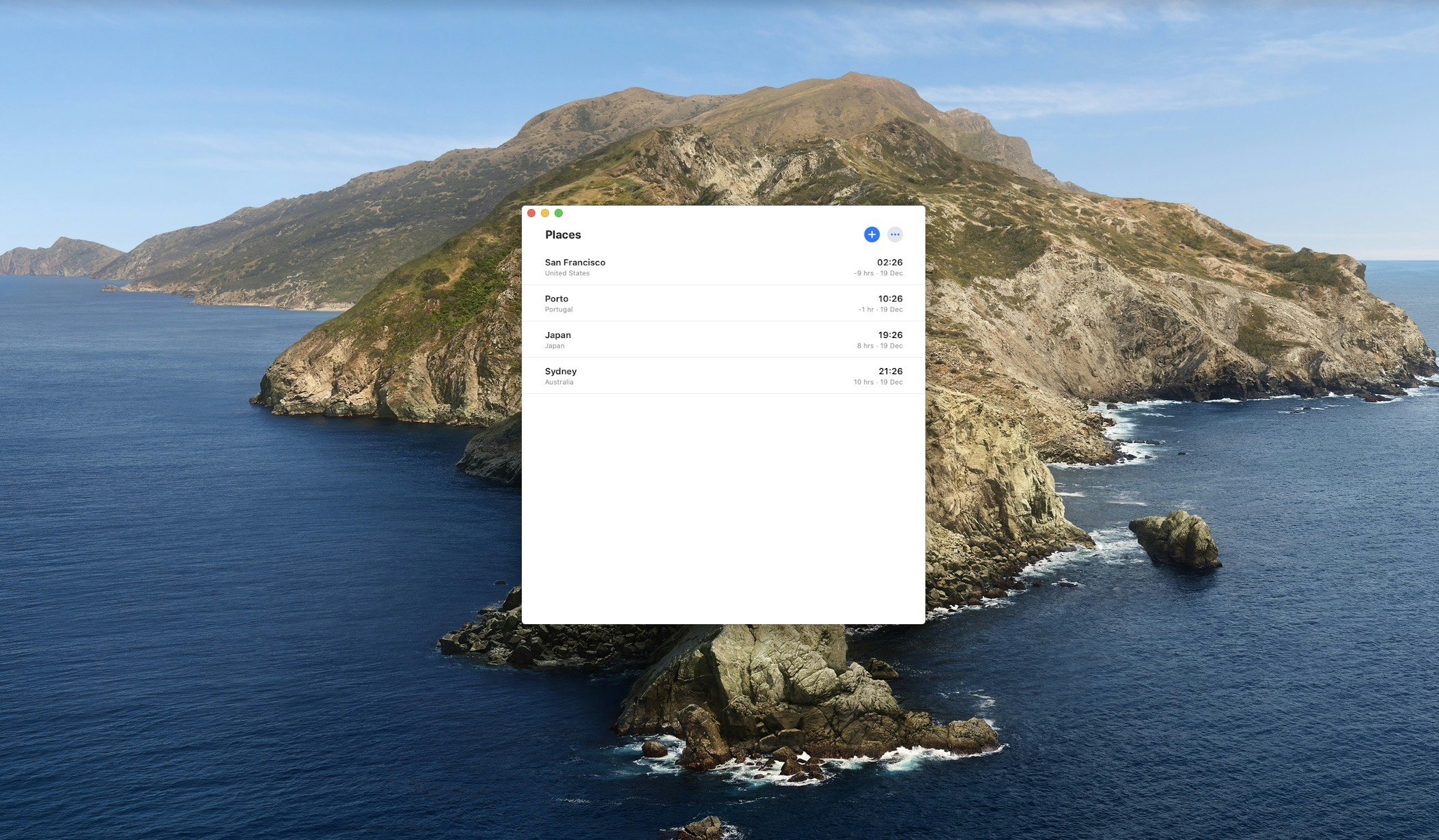
Task: Click the 10:26 time value
Action: [889, 298]
